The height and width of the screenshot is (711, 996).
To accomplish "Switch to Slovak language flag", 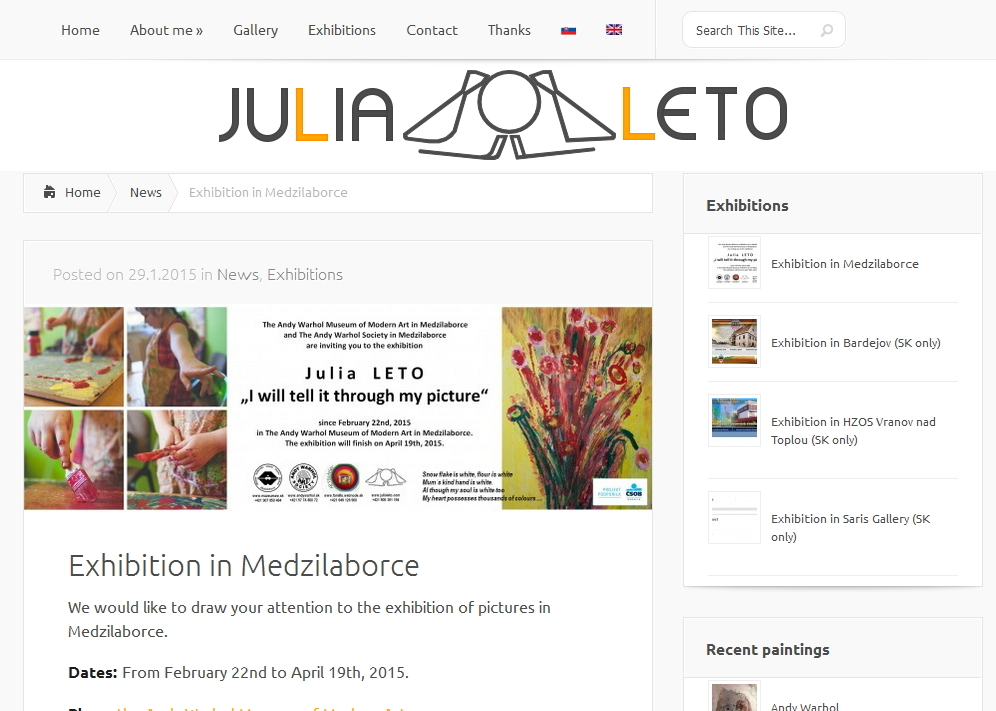I will point(569,30).
